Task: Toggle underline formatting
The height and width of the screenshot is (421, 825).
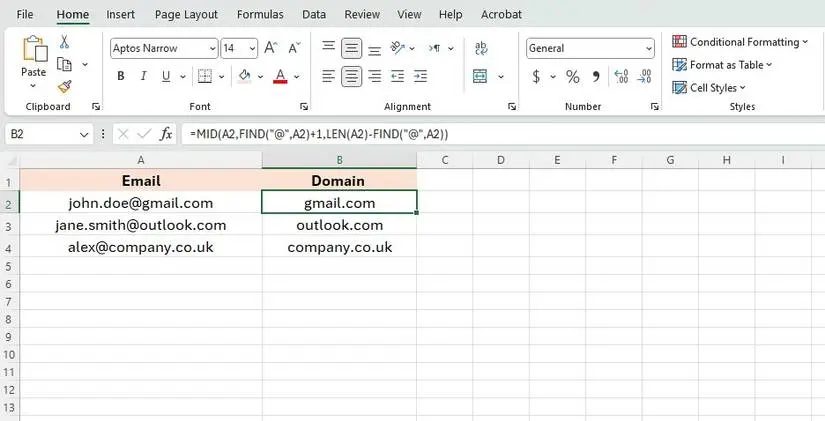Action: click(x=166, y=76)
